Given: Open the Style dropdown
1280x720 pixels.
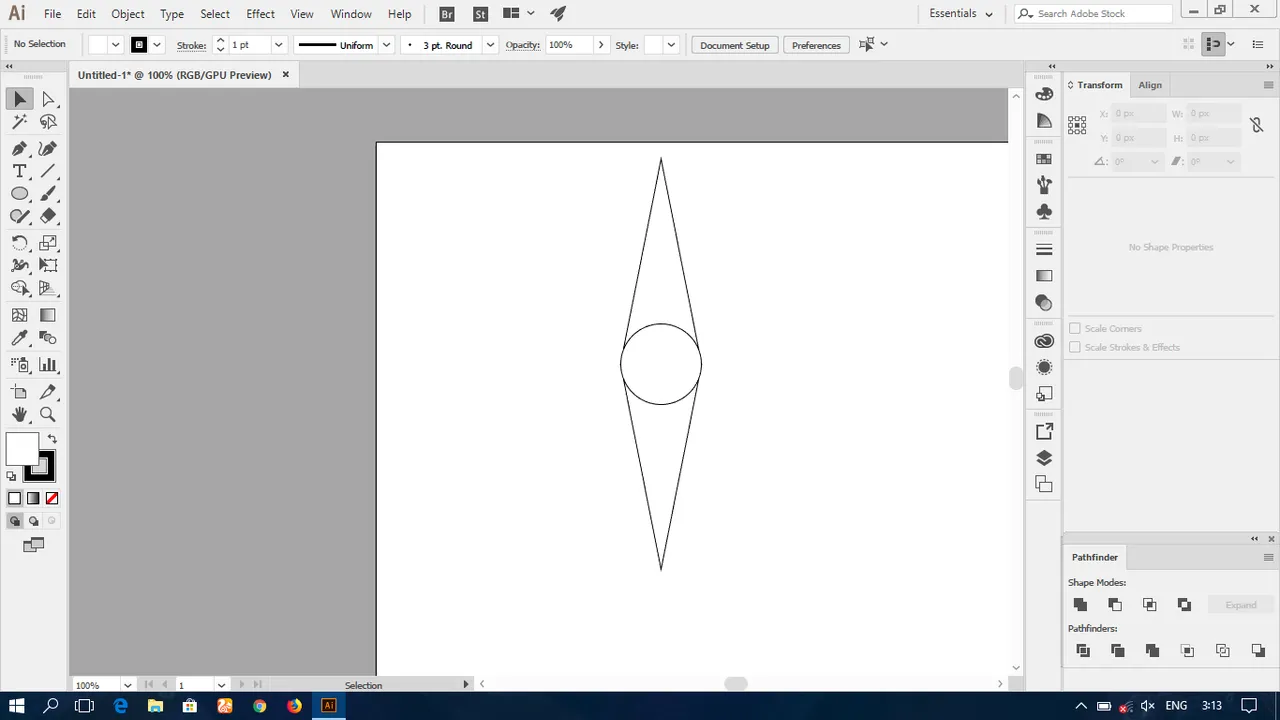Looking at the screenshot, I should point(671,45).
